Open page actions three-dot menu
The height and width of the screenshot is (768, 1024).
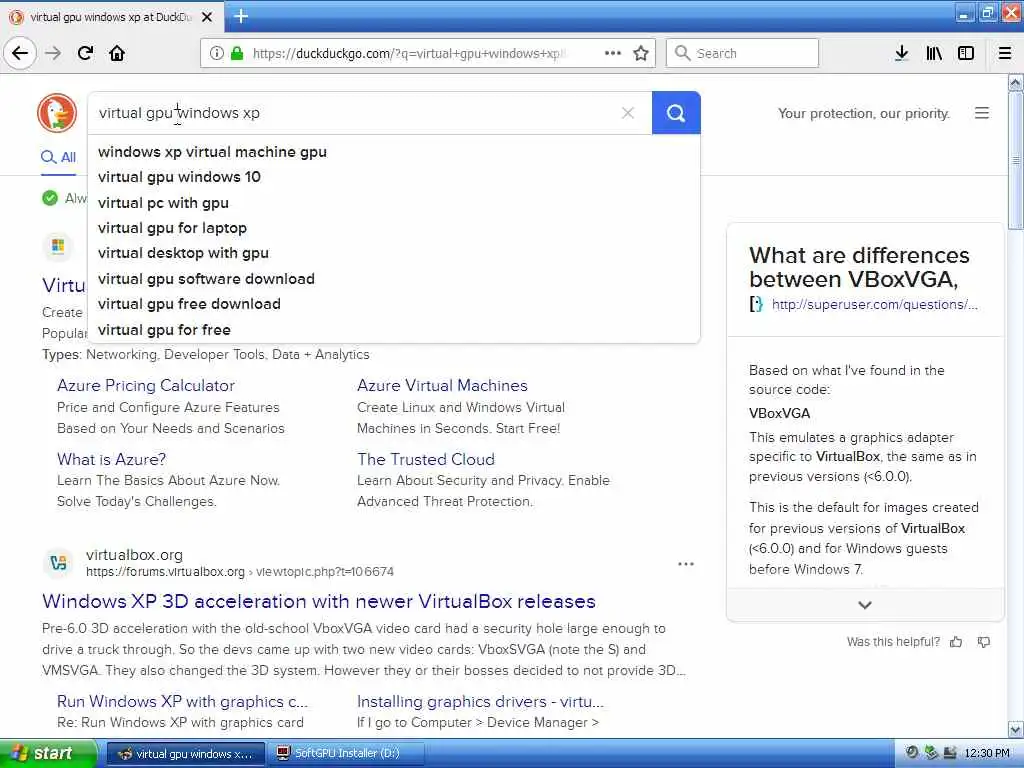[613, 53]
